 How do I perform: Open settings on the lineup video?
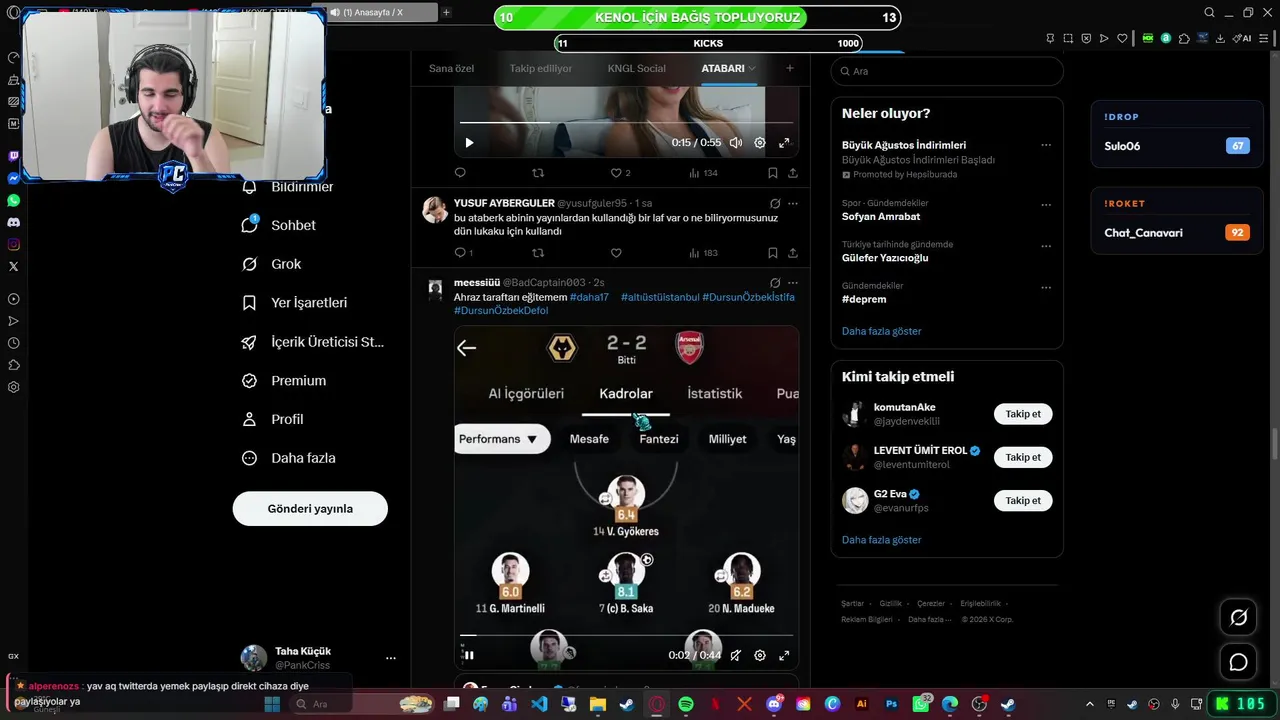(x=760, y=655)
